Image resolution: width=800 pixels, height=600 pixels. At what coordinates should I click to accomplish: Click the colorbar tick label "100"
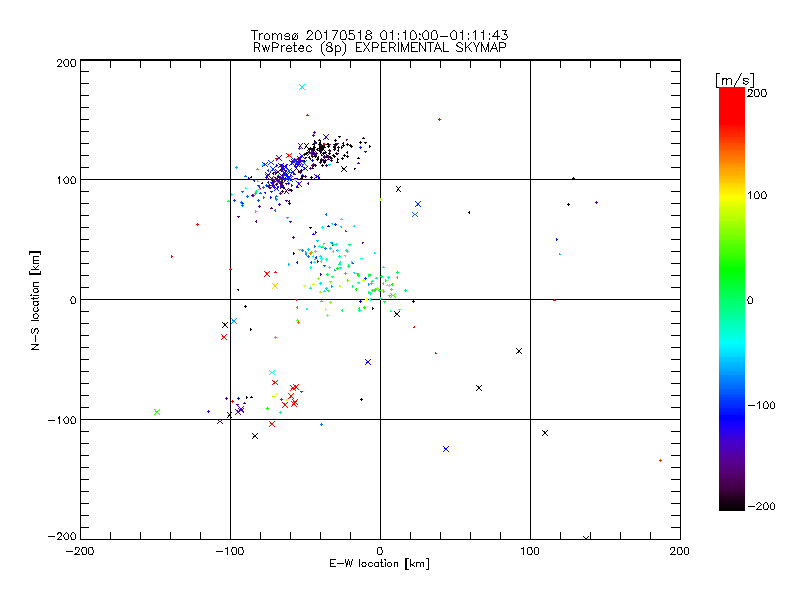coord(757,195)
